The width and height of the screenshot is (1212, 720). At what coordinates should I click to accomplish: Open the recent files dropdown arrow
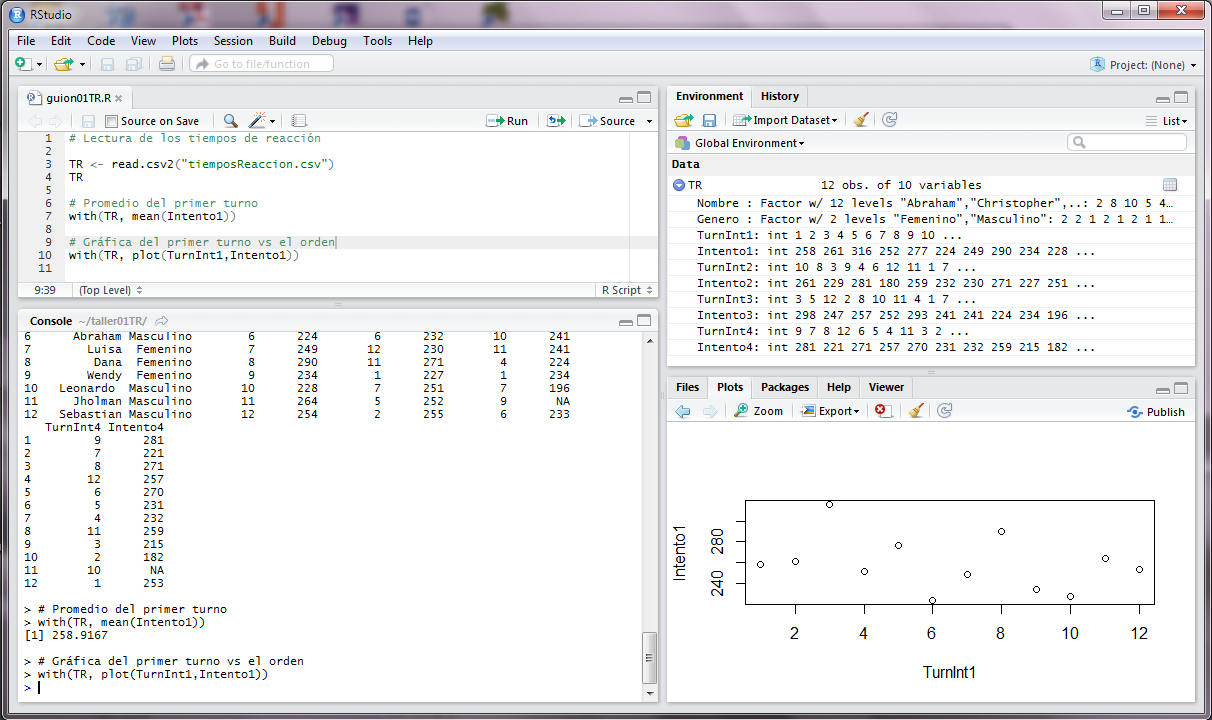pos(82,65)
